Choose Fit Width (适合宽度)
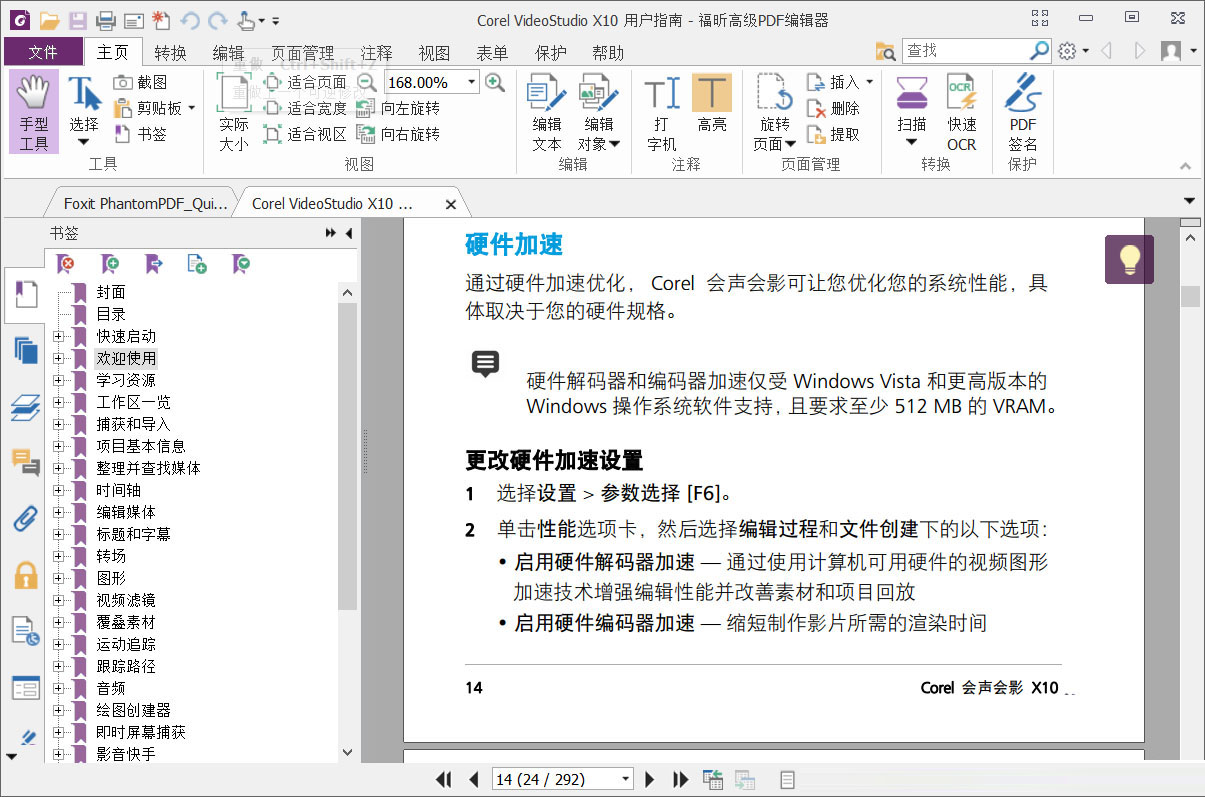This screenshot has height=797, width=1205. (x=305, y=108)
